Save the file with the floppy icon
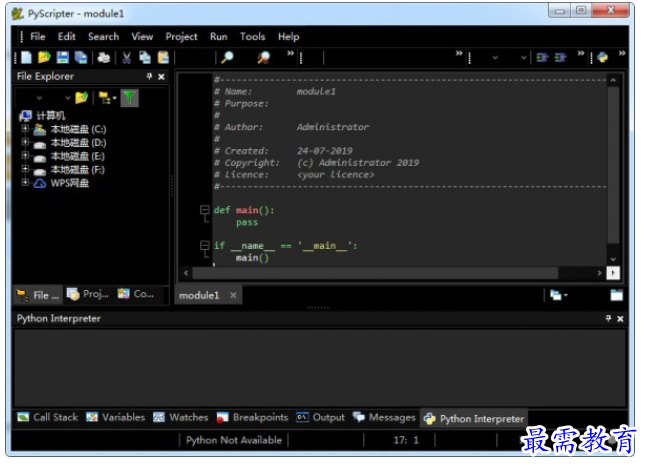 pos(63,57)
